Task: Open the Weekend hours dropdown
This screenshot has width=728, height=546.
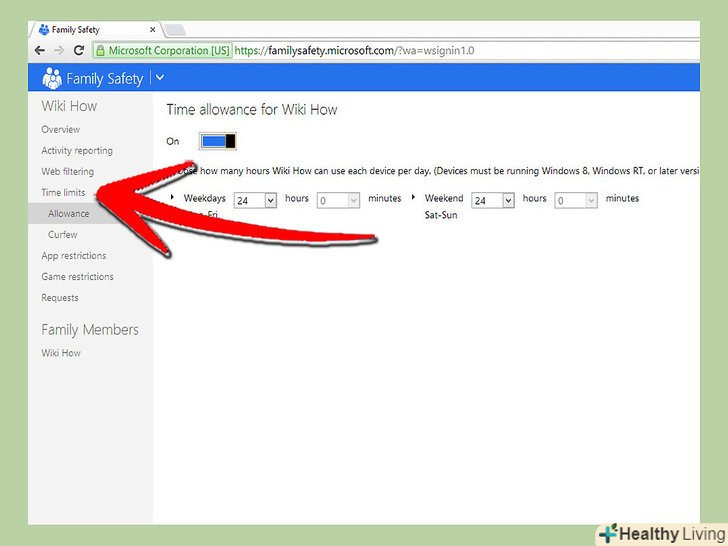Action: (493, 200)
